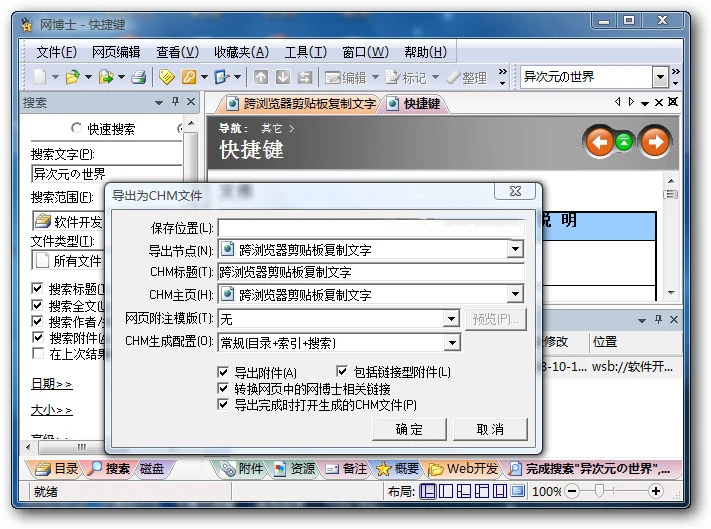This screenshot has height=529, width=711.
Task: Open the CHM主页 dropdown
Action: 516,294
